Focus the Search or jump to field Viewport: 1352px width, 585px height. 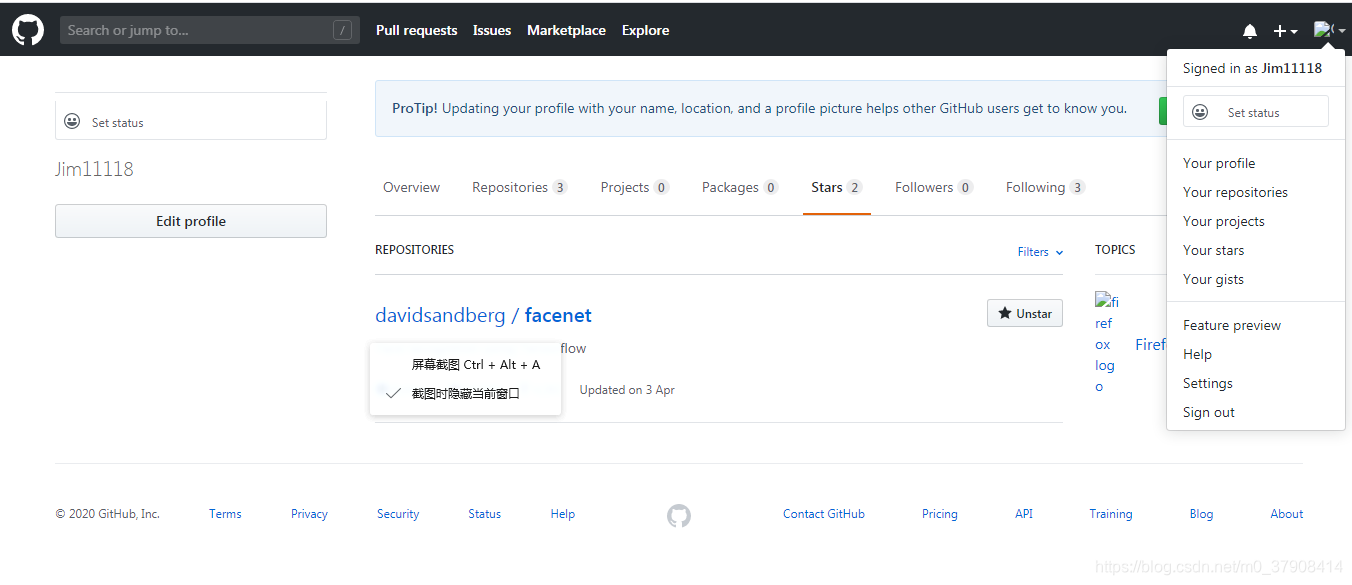(x=209, y=30)
